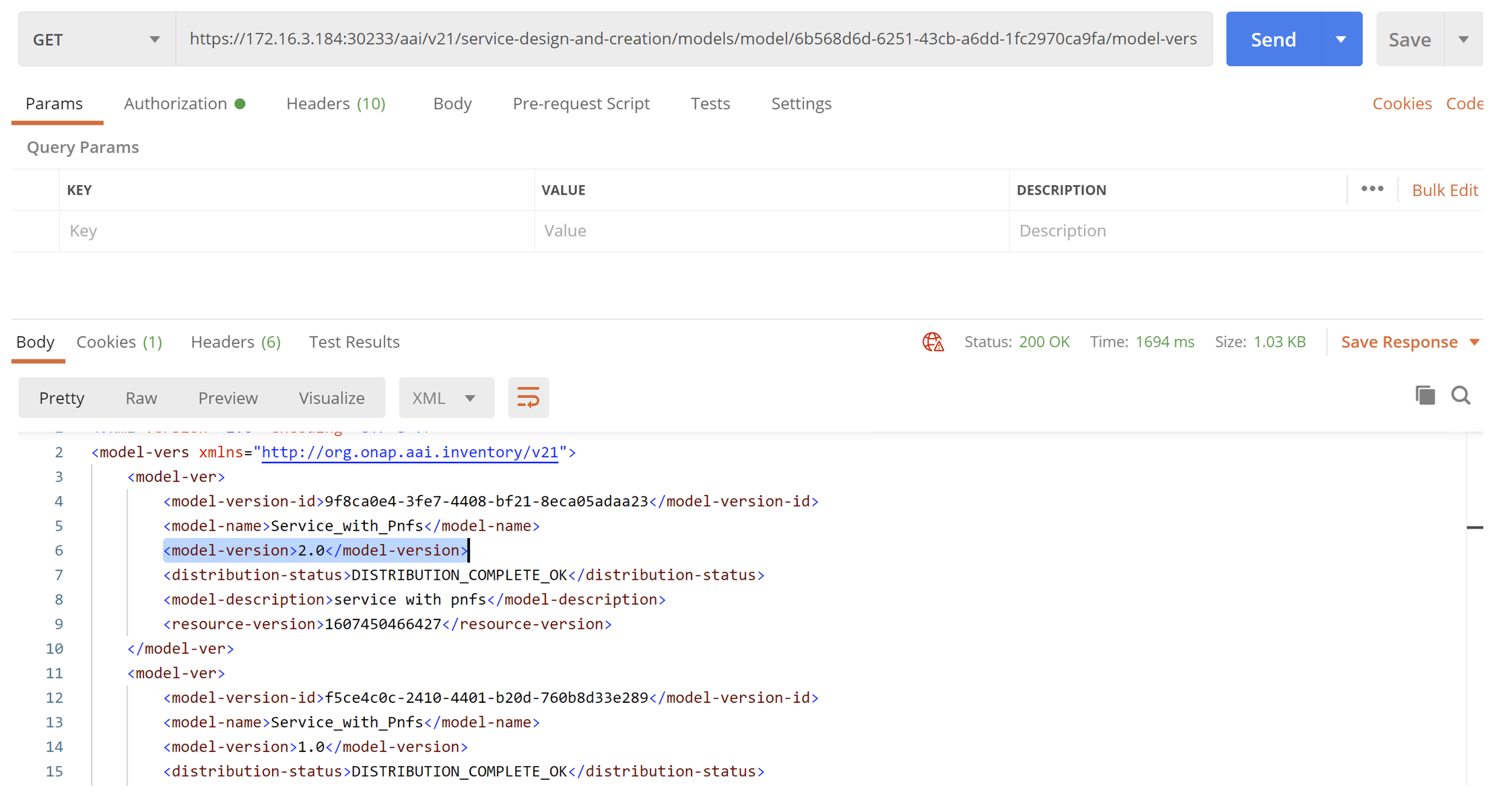Copy response body using the copy icon
1490x812 pixels.
tap(1425, 396)
